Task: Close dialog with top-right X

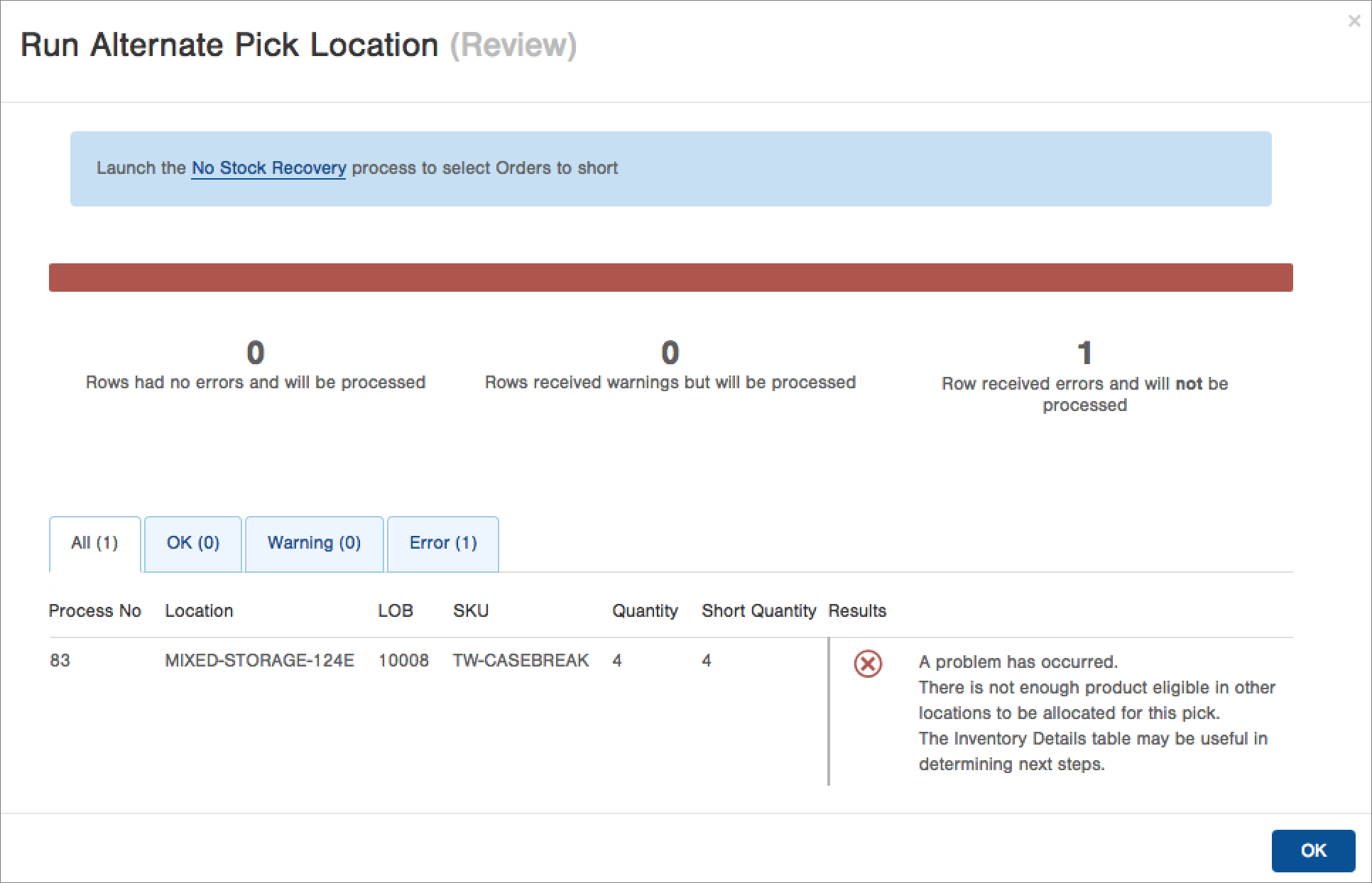Action: click(x=1354, y=21)
